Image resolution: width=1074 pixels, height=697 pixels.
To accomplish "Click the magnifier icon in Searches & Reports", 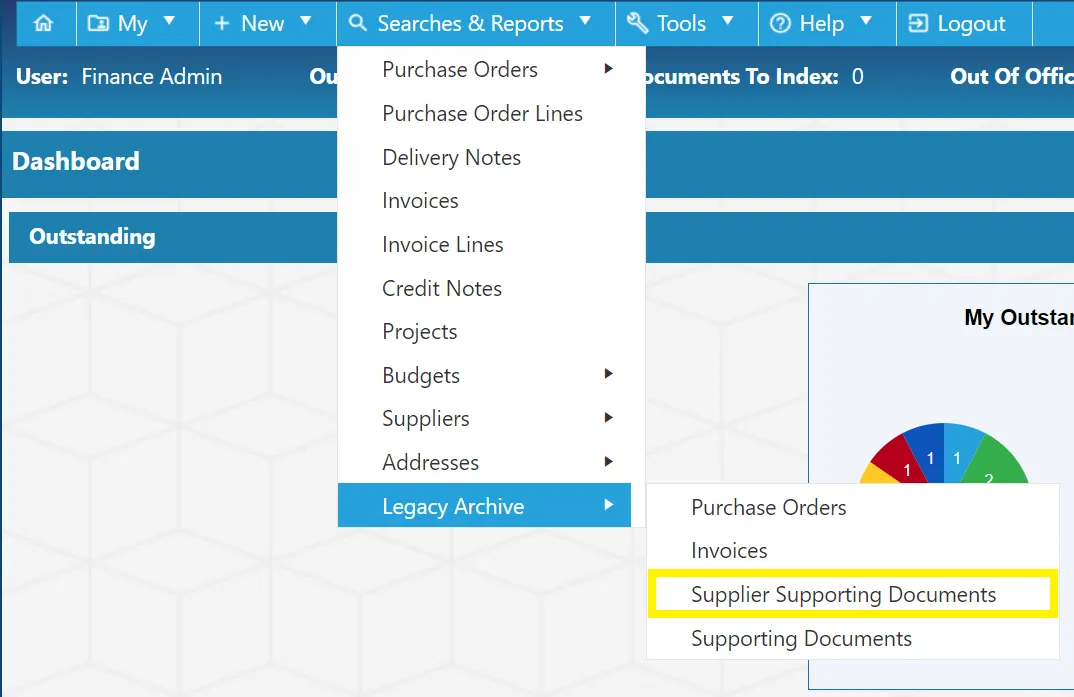I will coord(358,23).
